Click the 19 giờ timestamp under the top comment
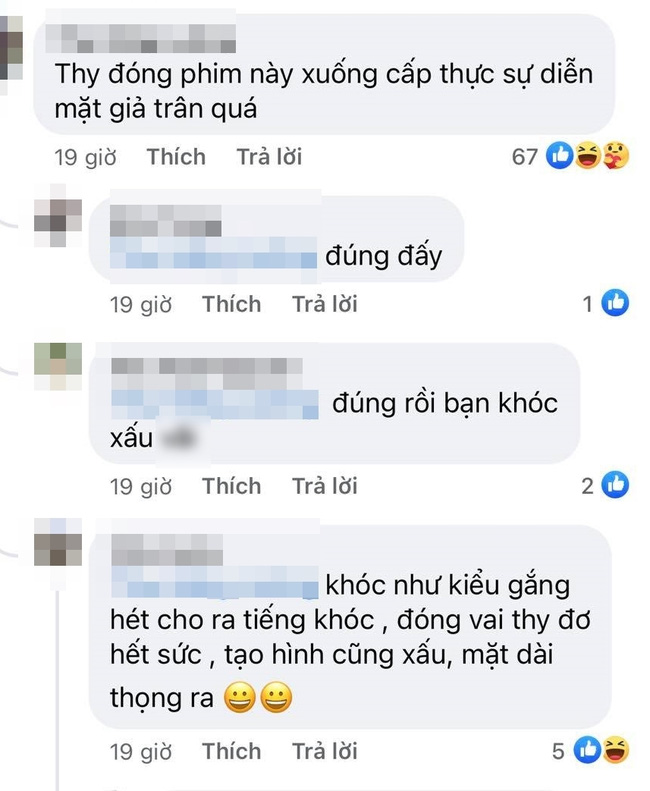Image resolution: width=650 pixels, height=791 pixels. pos(85,157)
